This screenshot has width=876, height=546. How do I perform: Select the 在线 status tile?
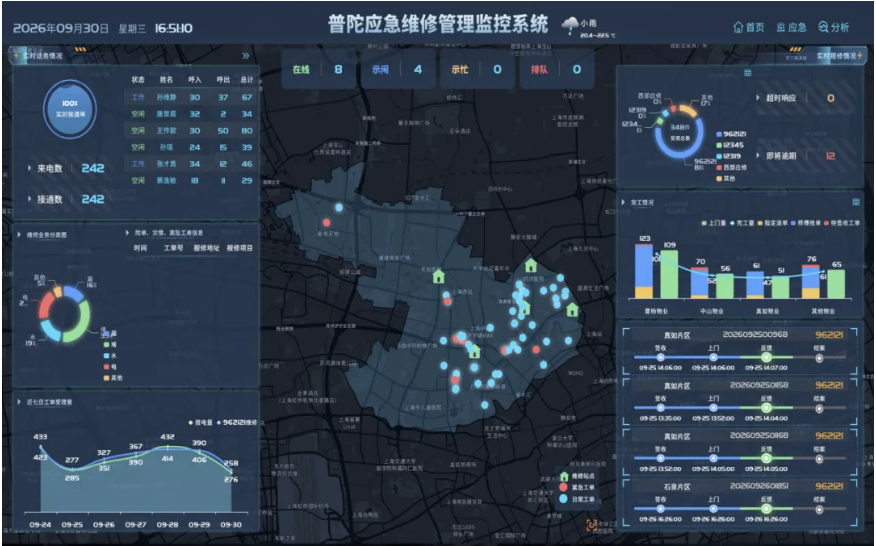tap(318, 69)
